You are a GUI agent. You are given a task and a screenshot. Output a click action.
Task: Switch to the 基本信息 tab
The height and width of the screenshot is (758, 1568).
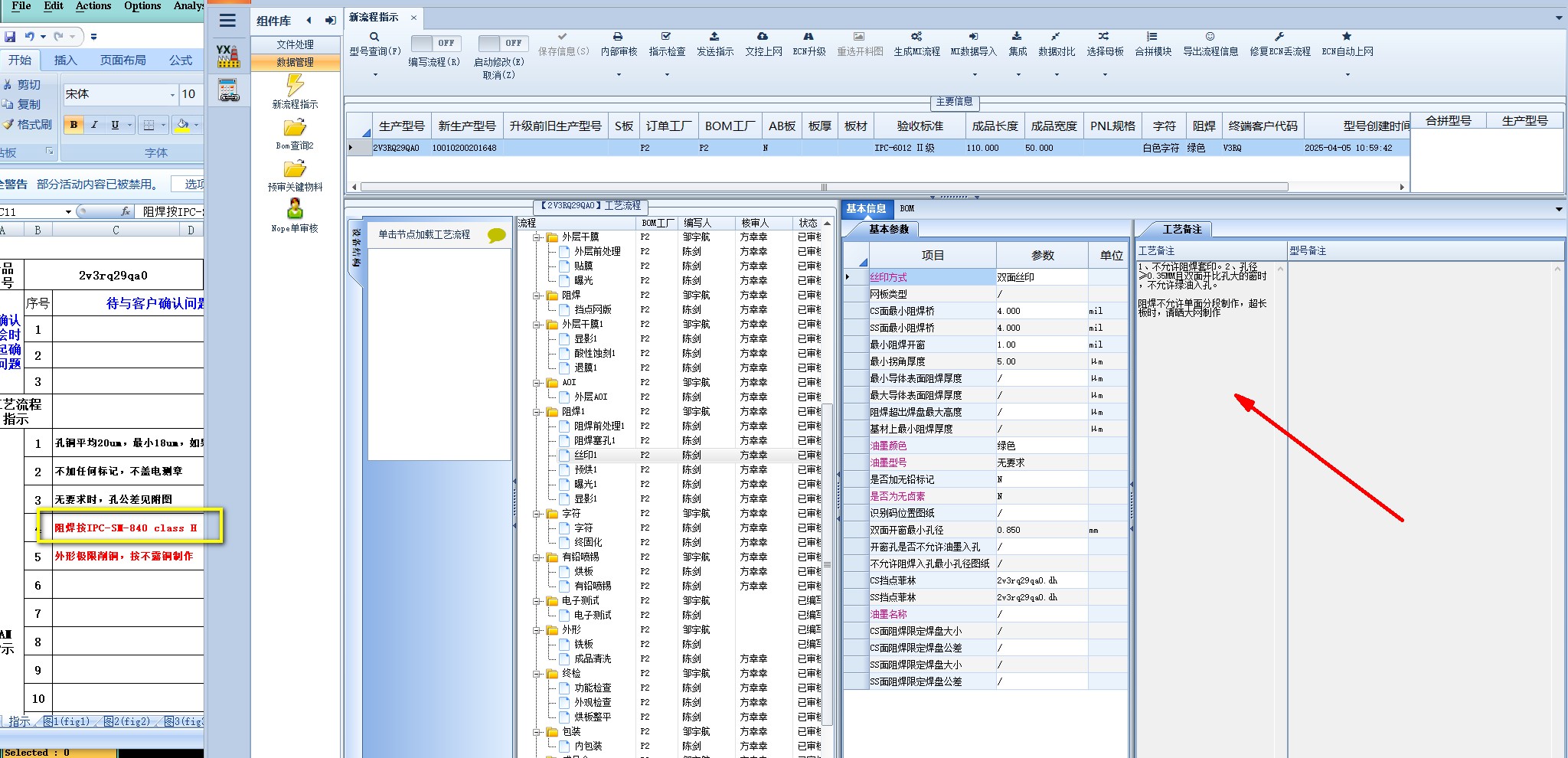click(866, 208)
